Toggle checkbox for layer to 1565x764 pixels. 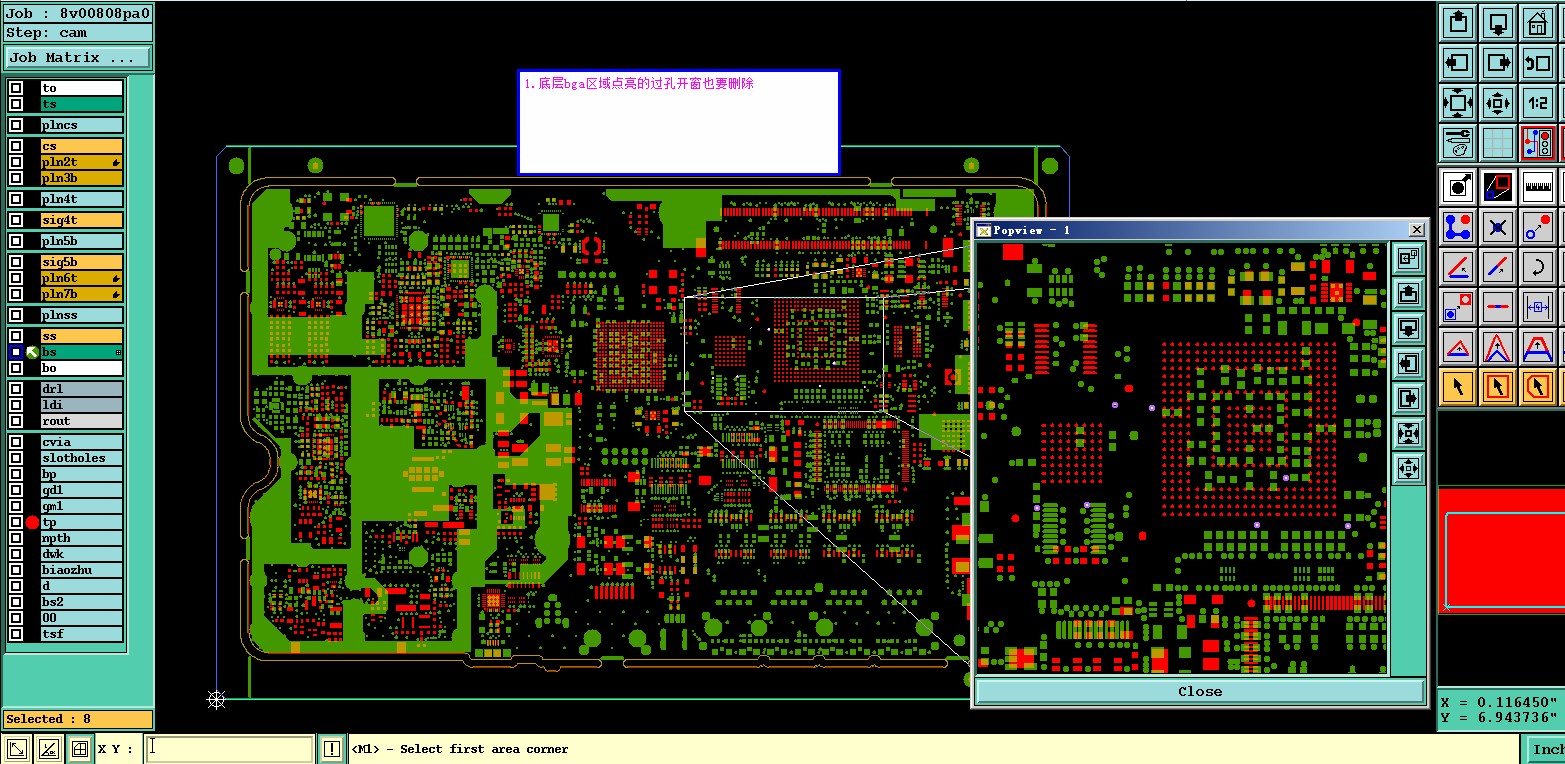pos(16,88)
